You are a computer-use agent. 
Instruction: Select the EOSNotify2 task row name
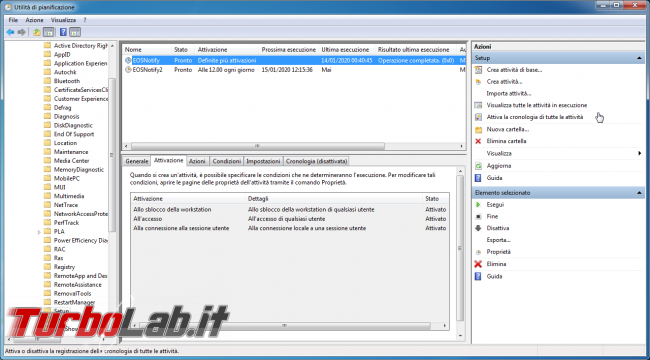[x=148, y=70]
